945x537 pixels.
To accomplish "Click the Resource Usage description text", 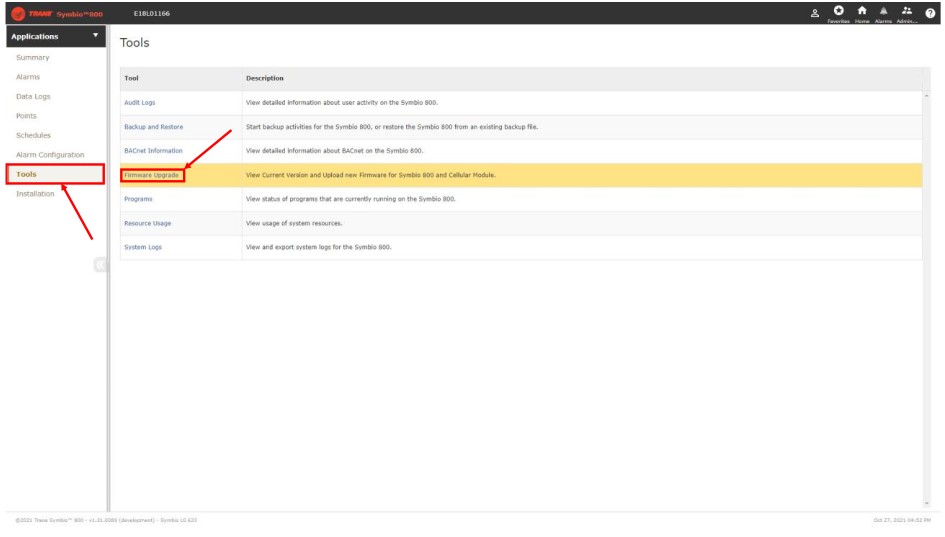I will (x=294, y=224).
